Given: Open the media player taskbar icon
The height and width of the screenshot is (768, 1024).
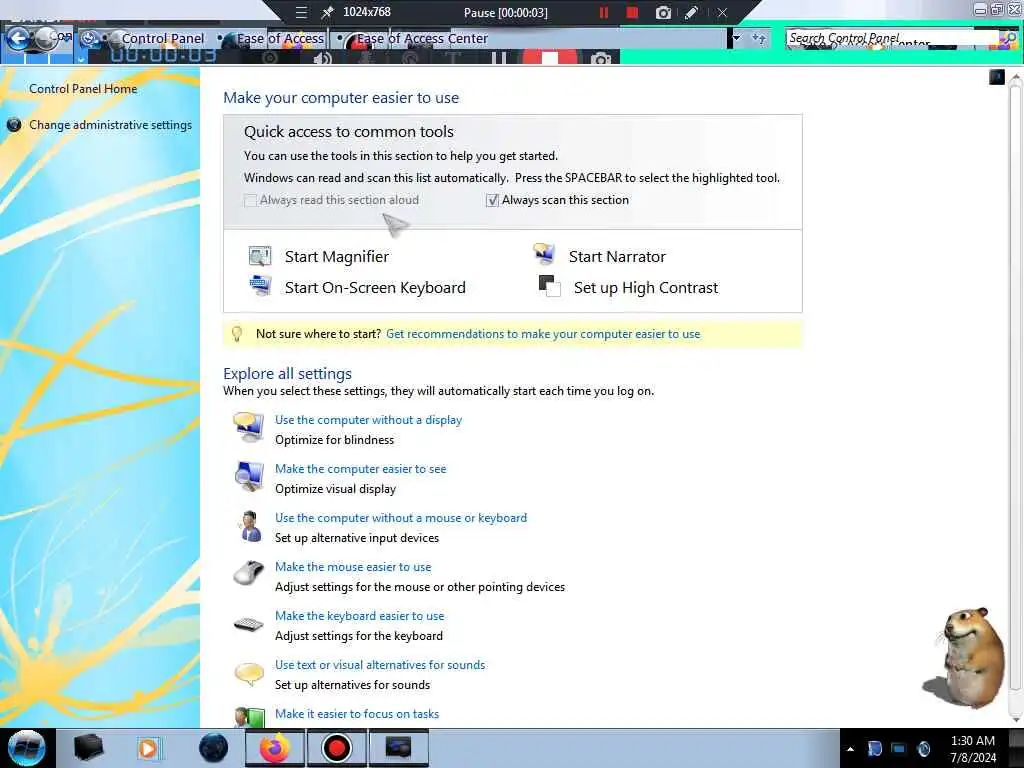Looking at the screenshot, I should 148,748.
